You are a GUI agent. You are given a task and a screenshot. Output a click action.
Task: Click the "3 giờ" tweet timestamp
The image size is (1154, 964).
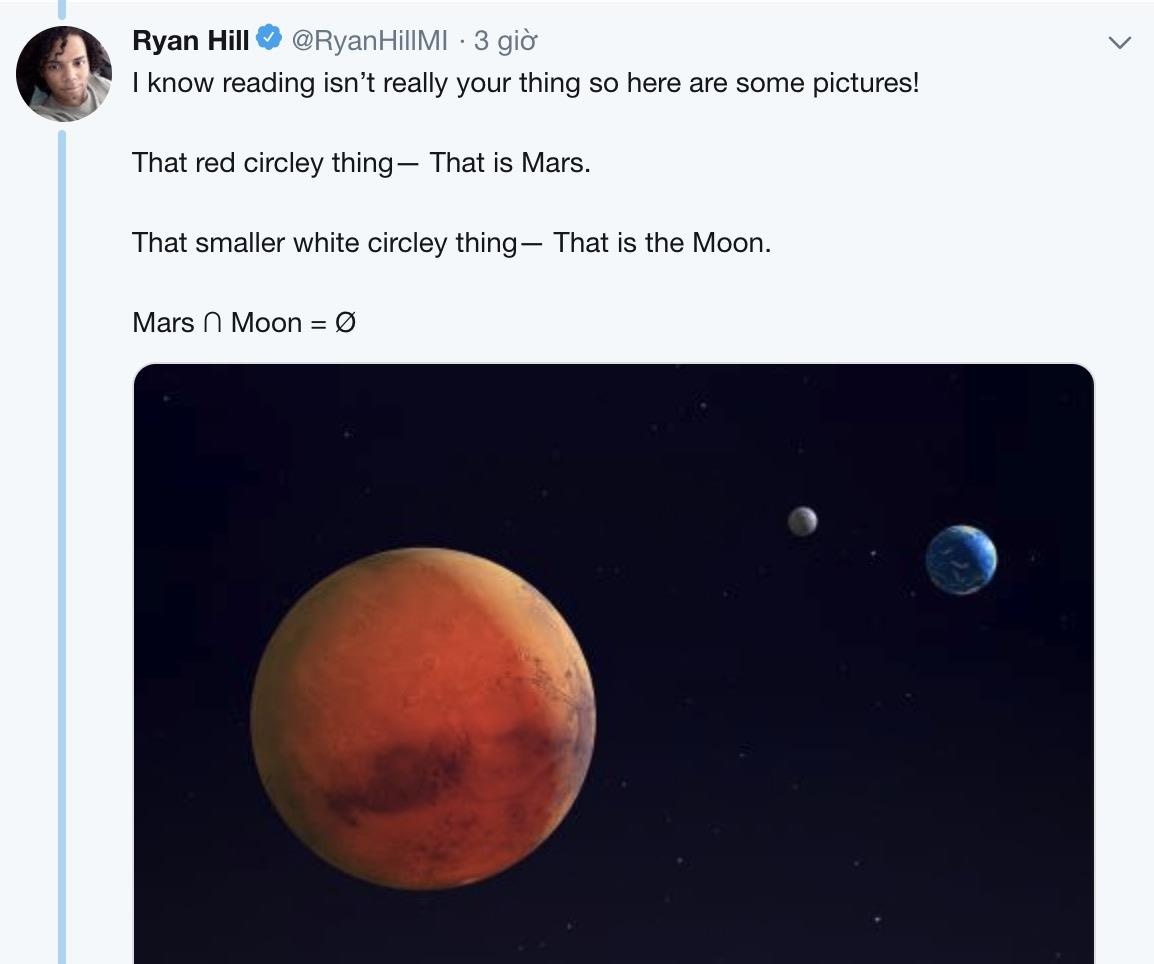[x=505, y=41]
